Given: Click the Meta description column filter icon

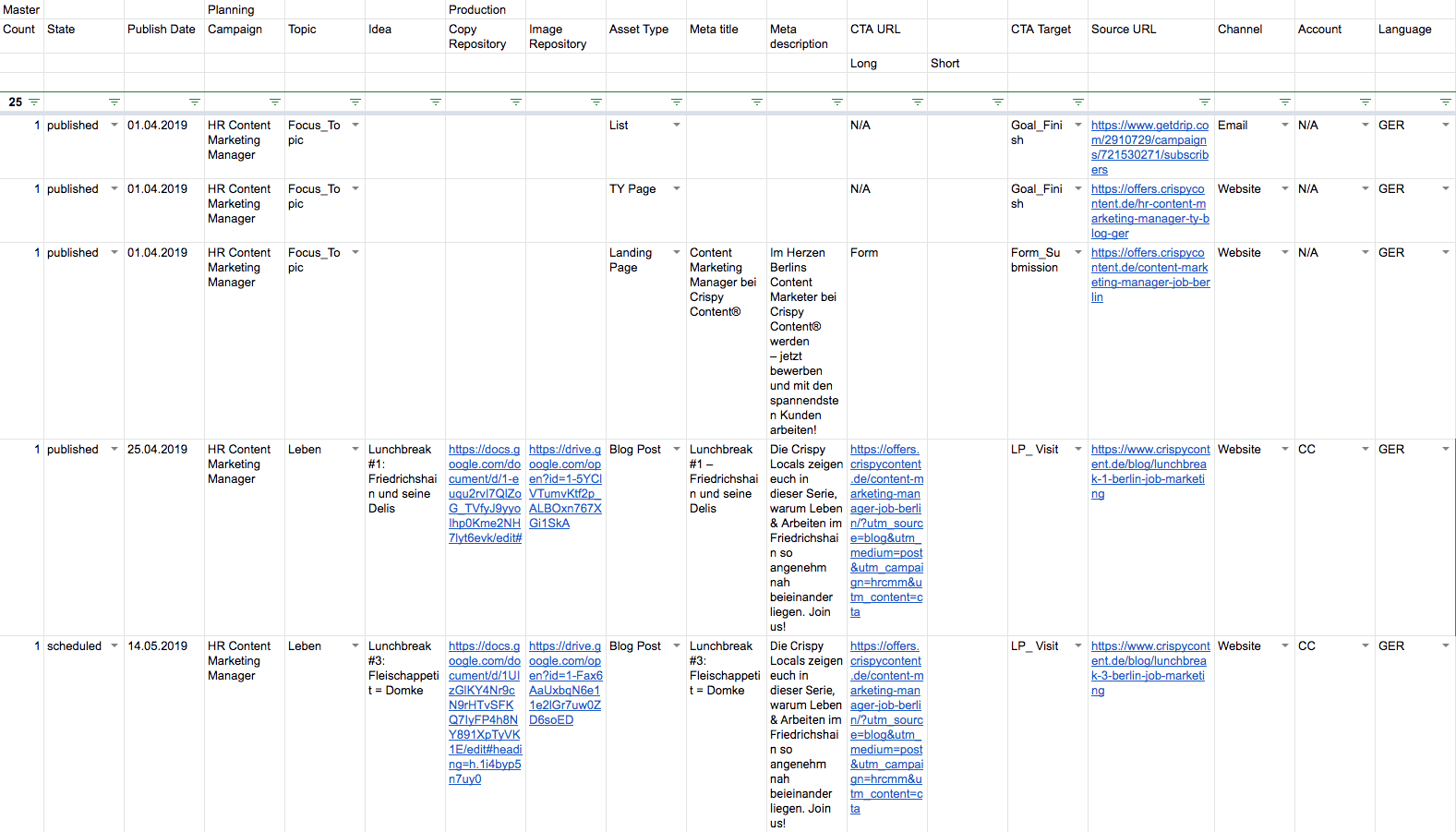Looking at the screenshot, I should [837, 102].
